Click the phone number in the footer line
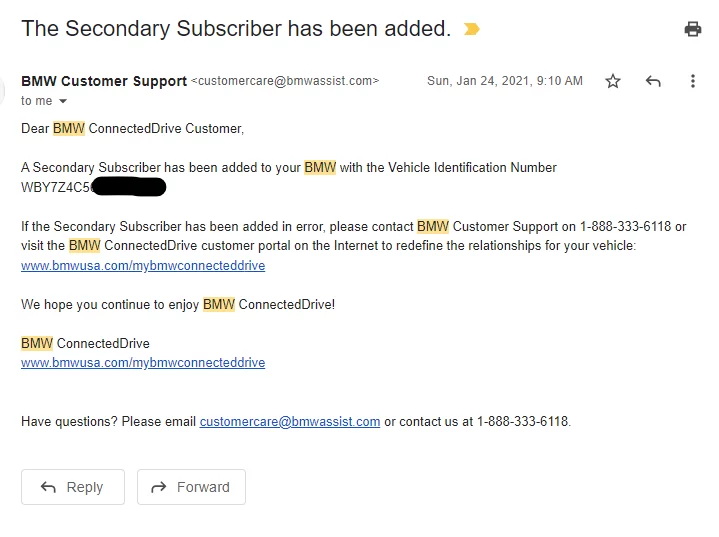The width and height of the screenshot is (719, 537). pyautogui.click(x=523, y=421)
